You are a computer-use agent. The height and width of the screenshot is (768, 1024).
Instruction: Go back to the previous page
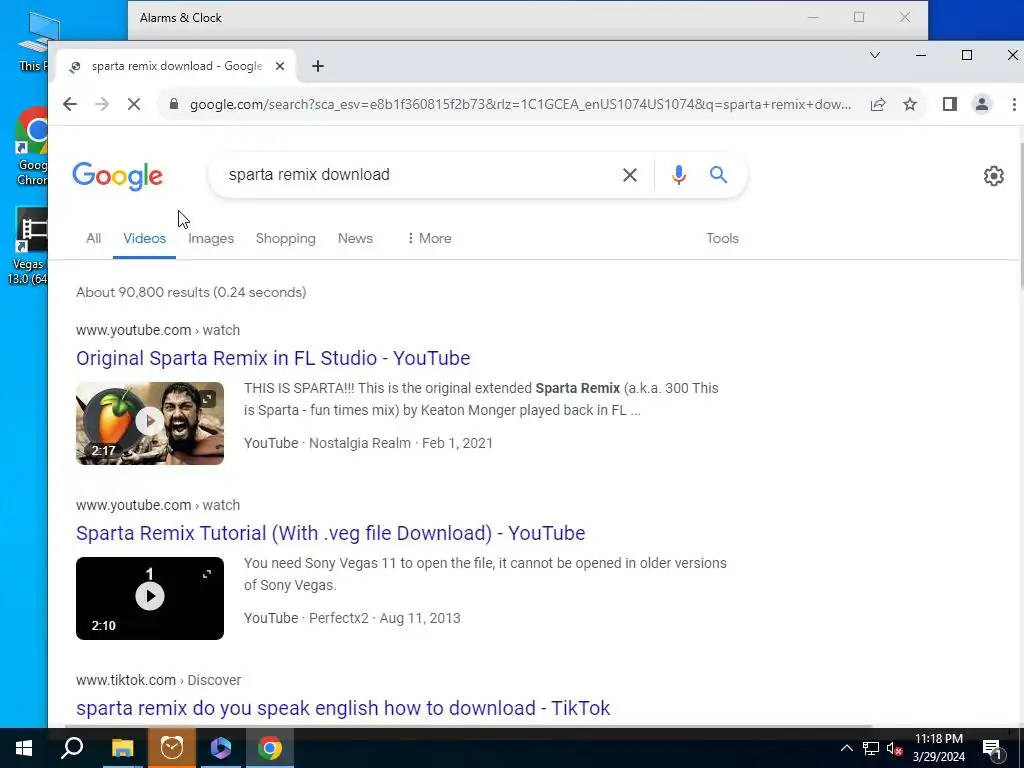pyautogui.click(x=70, y=104)
